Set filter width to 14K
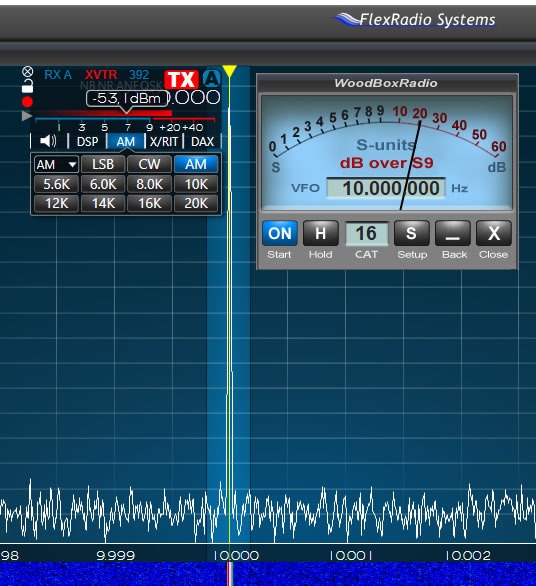The height and width of the screenshot is (586, 536). point(103,204)
